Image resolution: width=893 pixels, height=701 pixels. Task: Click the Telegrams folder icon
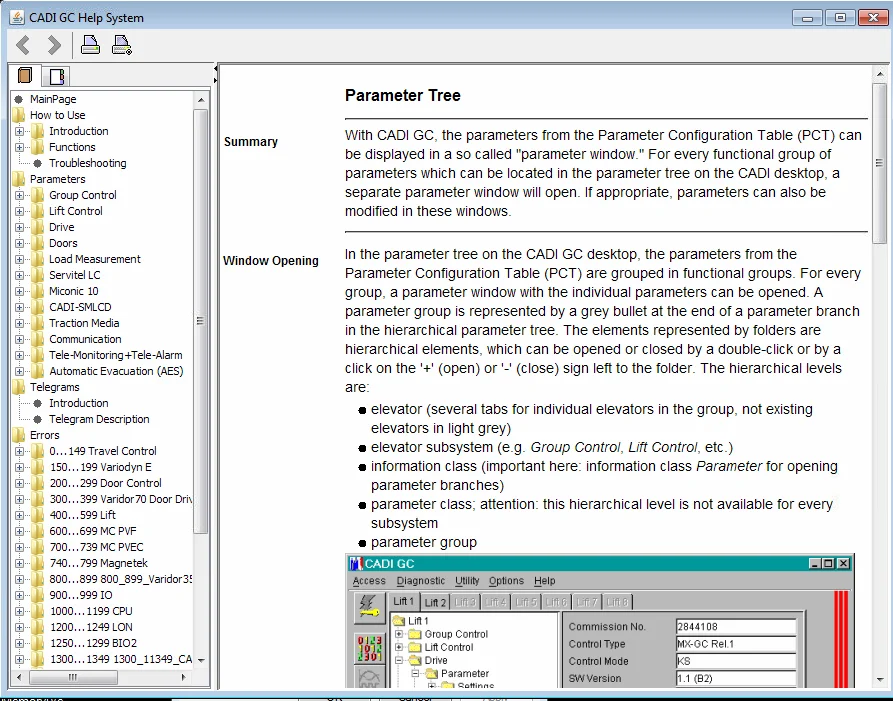19,387
